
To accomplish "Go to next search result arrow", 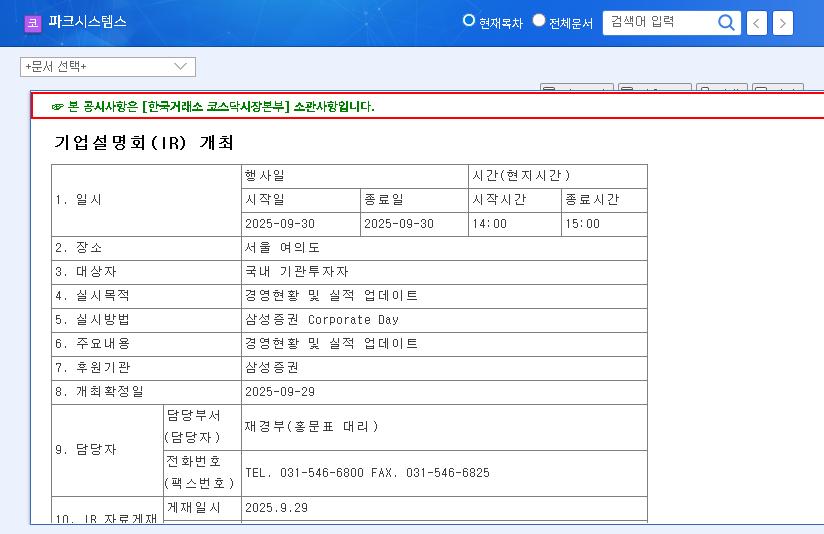I will [782, 23].
